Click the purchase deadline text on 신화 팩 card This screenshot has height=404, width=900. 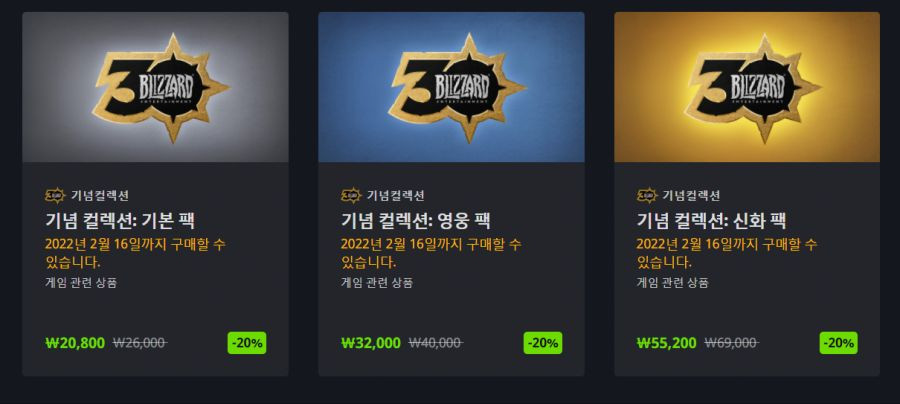(727, 253)
